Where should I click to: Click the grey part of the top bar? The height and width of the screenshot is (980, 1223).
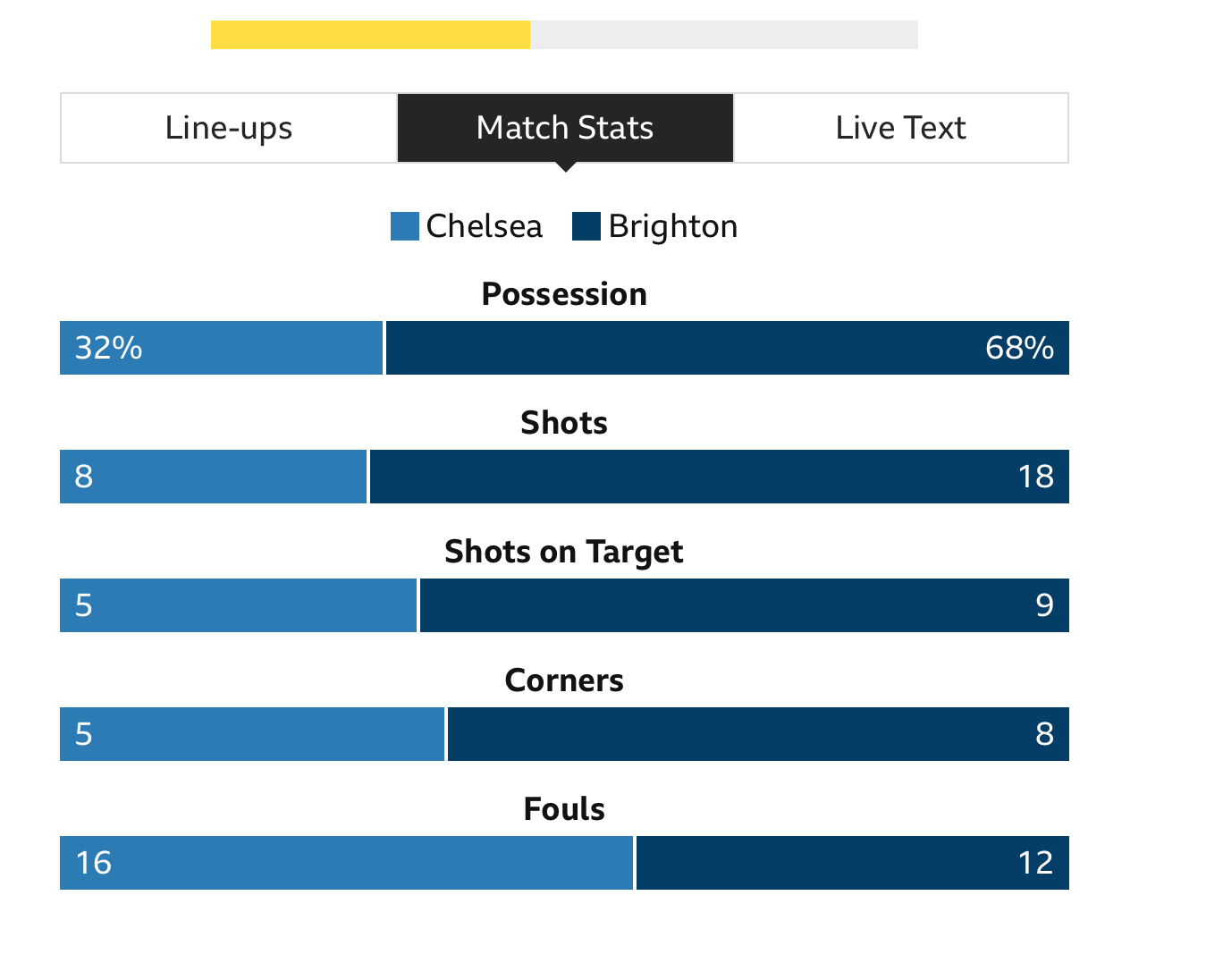point(724,35)
